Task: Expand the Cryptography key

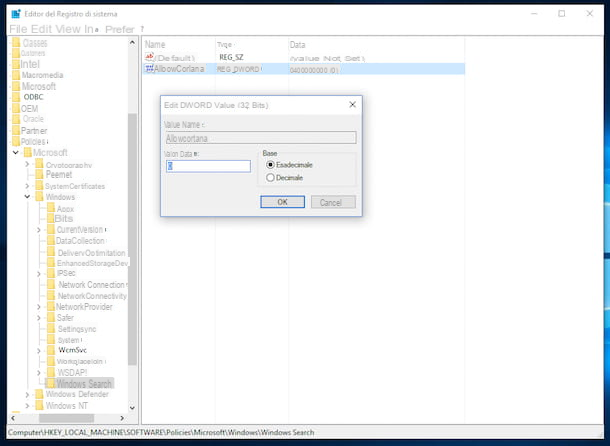Action: (27, 165)
